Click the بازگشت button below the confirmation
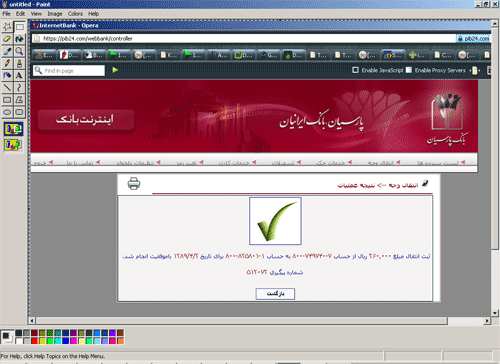The height and width of the screenshot is (364, 500). [x=275, y=294]
